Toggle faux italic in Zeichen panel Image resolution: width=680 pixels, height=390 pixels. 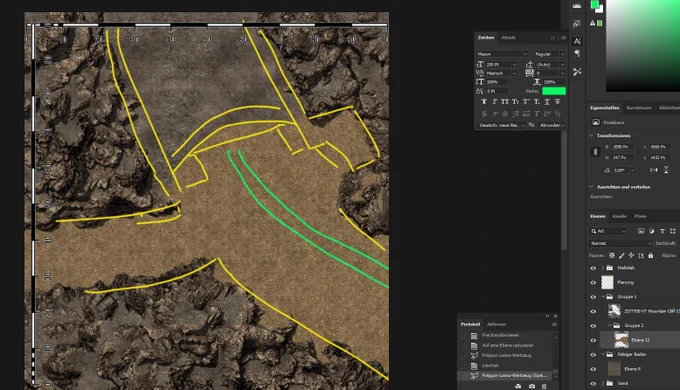(x=494, y=102)
